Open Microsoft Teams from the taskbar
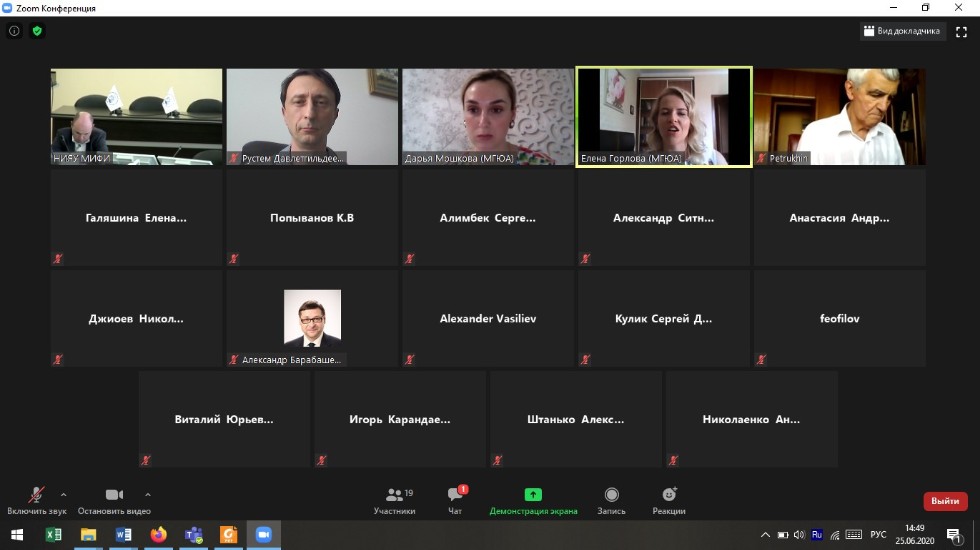980x550 pixels. coord(193,535)
